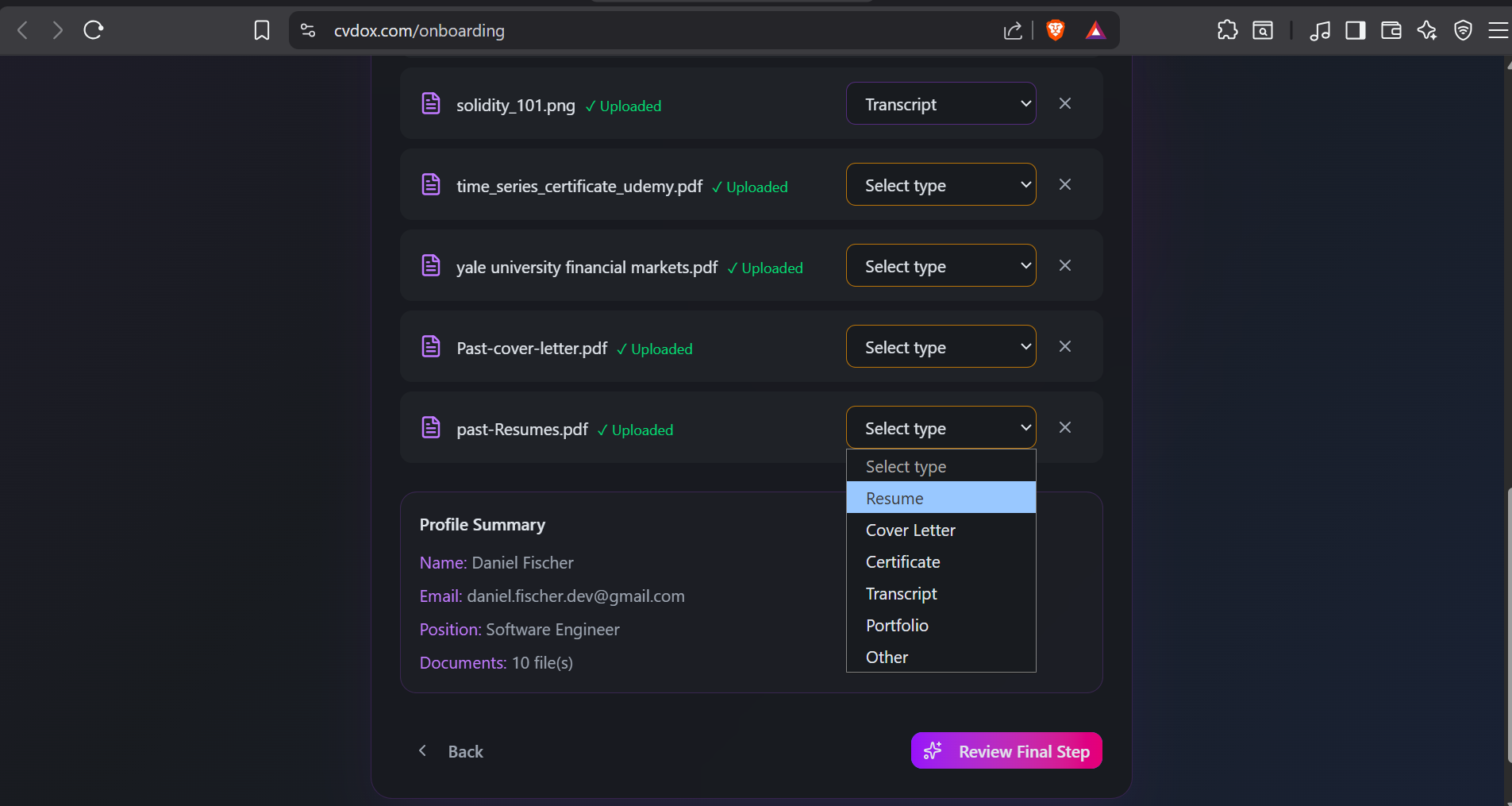
Task: Open the browser hamburger menu
Action: [1498, 30]
